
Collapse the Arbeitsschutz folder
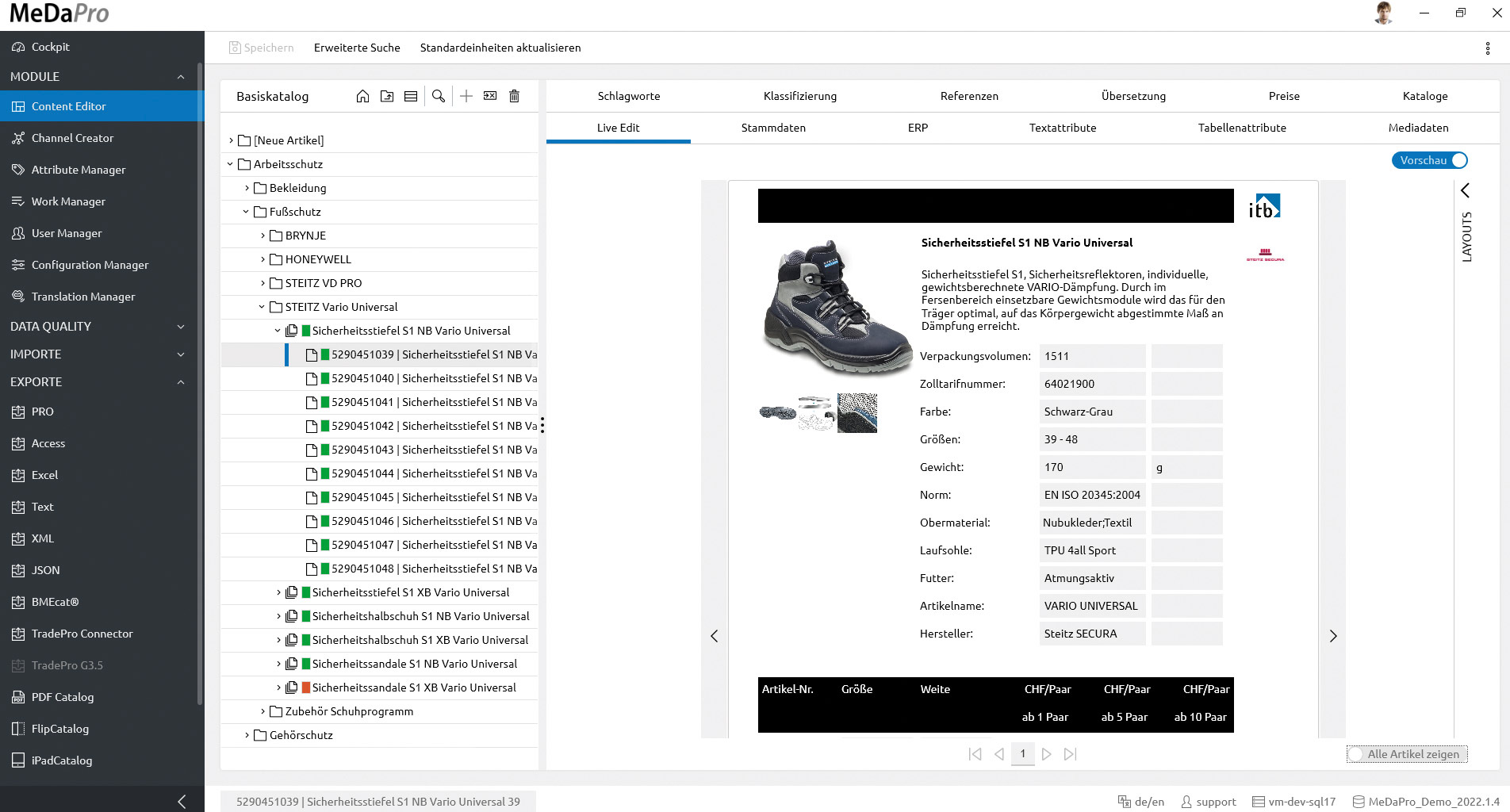[x=230, y=164]
